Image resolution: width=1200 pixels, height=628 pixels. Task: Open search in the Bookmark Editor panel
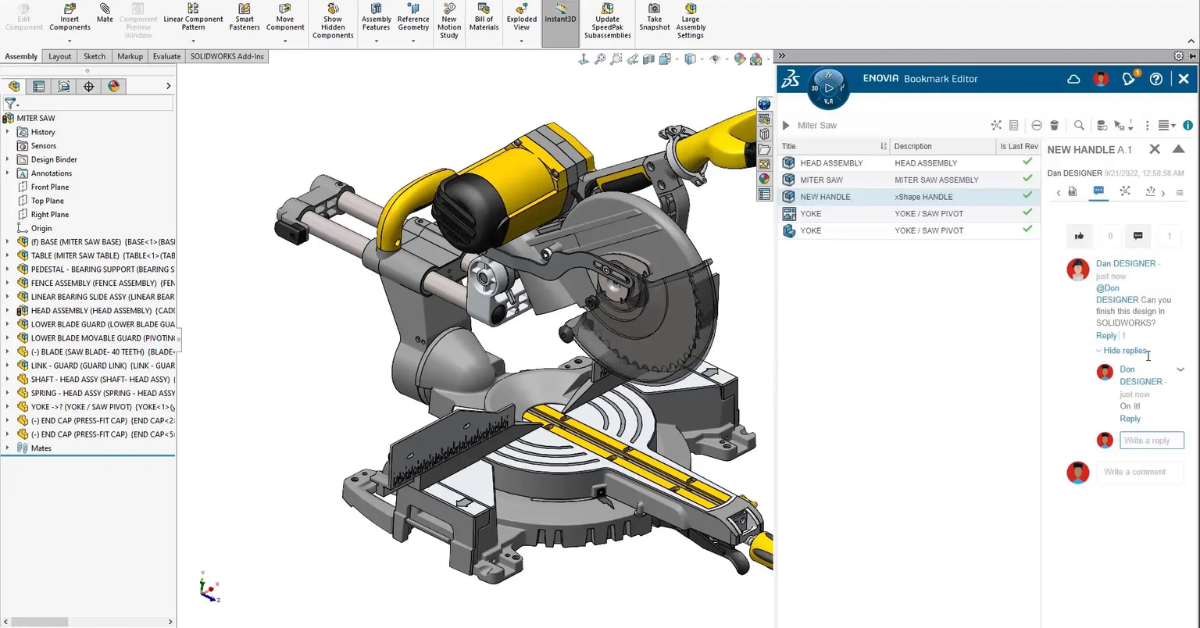pos(1079,125)
